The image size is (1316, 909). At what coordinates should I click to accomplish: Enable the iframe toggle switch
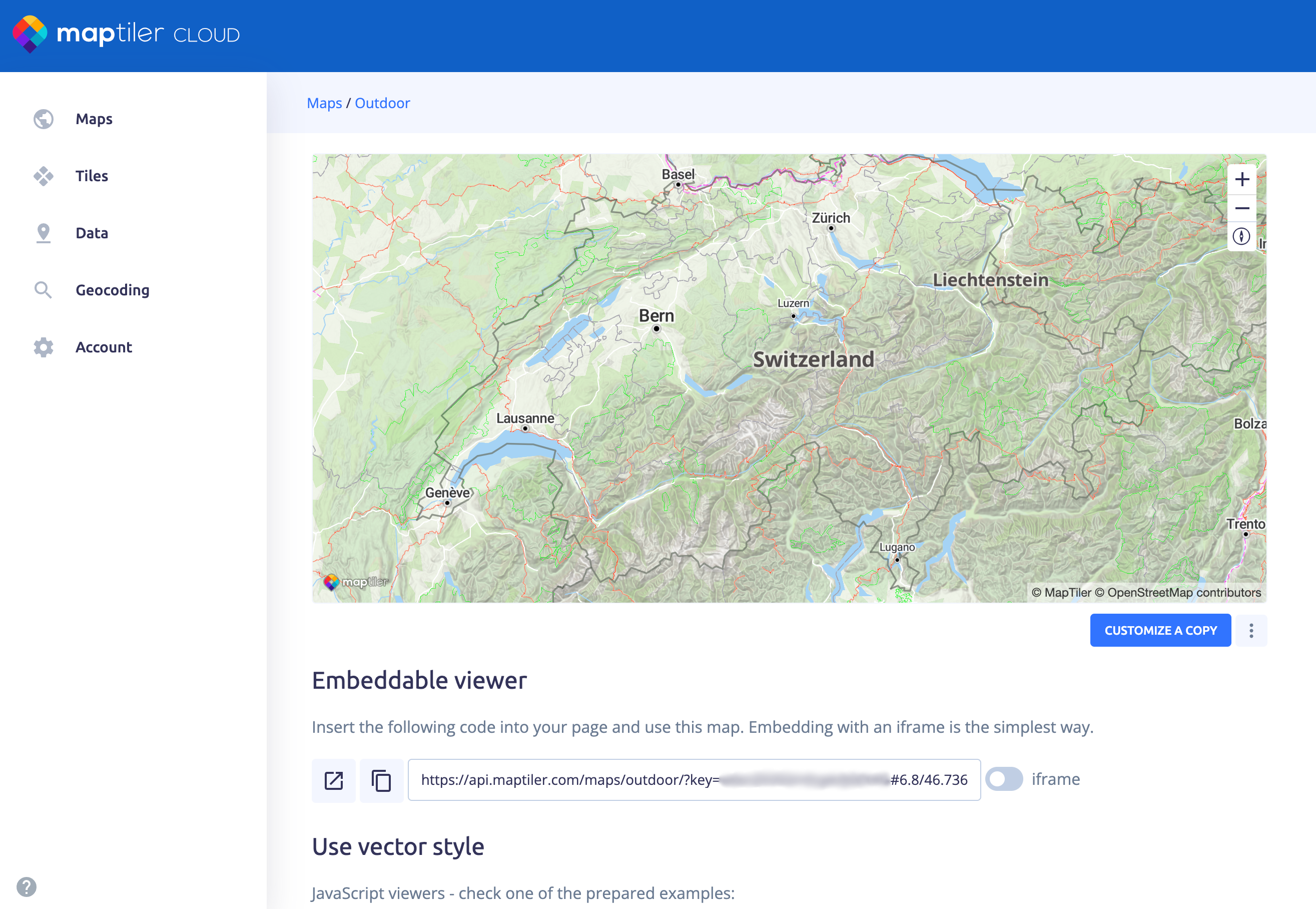1004,778
